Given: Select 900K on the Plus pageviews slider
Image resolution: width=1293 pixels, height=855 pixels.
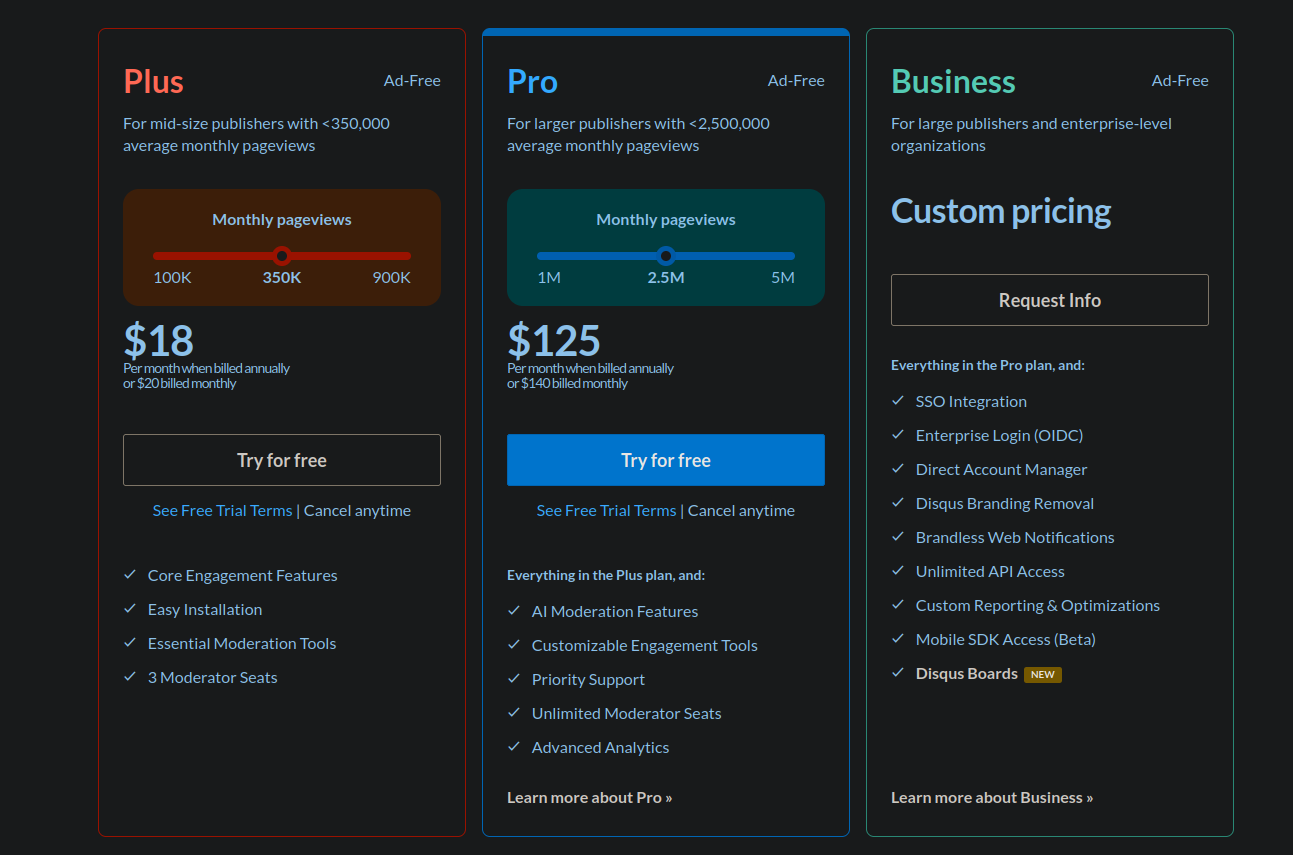Looking at the screenshot, I should [391, 277].
